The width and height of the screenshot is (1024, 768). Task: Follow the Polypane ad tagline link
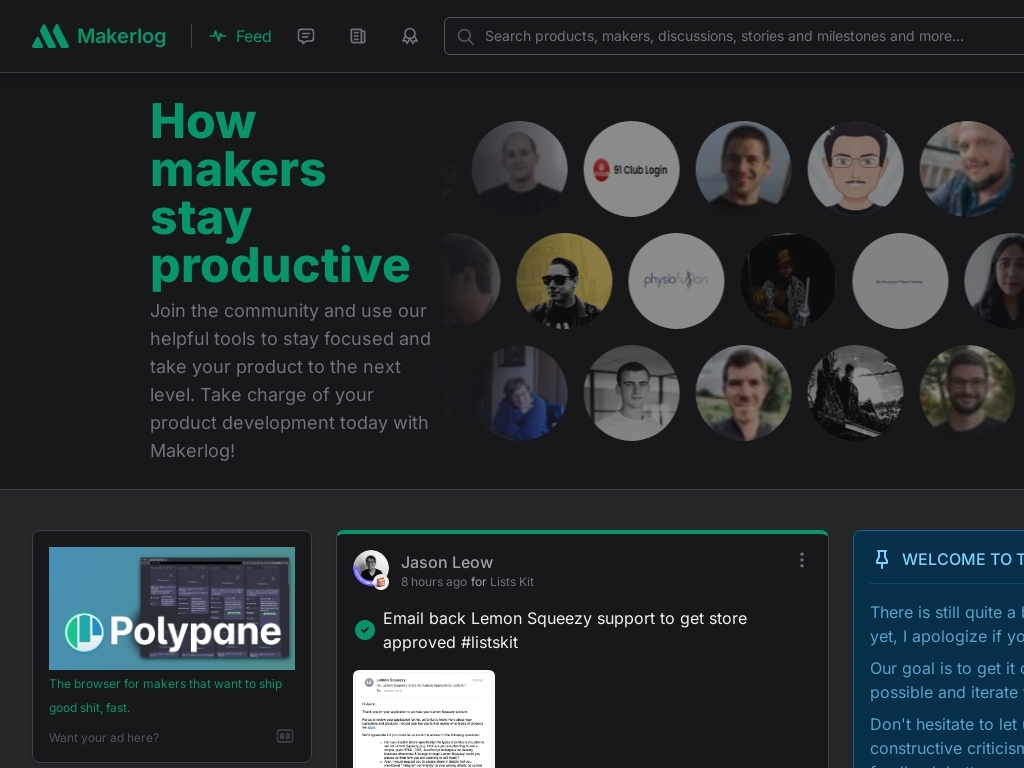coord(165,696)
